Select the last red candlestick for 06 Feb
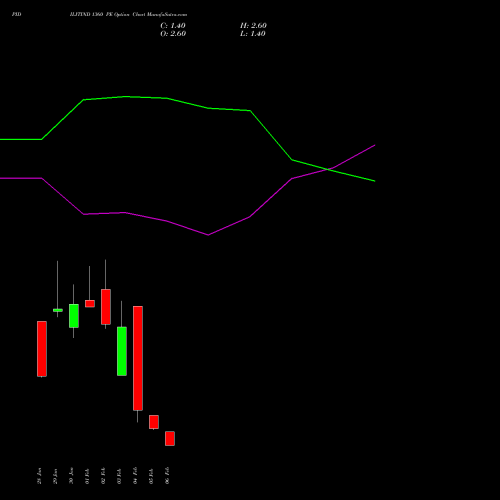 (x=170, y=438)
